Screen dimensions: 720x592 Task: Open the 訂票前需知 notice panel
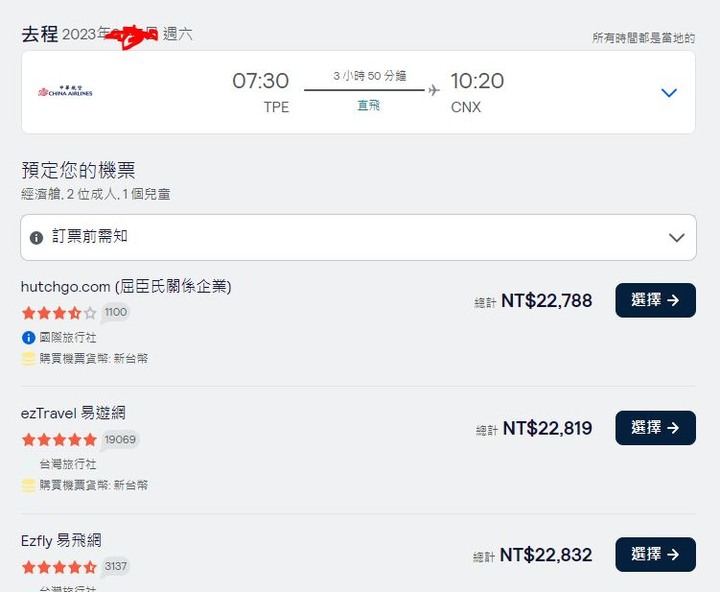[358, 237]
